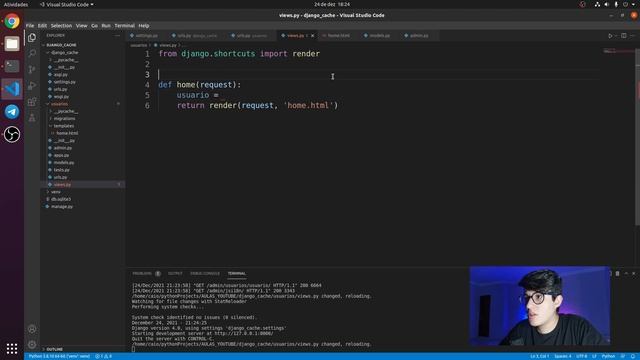Image resolution: width=640 pixels, height=360 pixels.
Task: Open the Edit menu
Action: coord(42,26)
